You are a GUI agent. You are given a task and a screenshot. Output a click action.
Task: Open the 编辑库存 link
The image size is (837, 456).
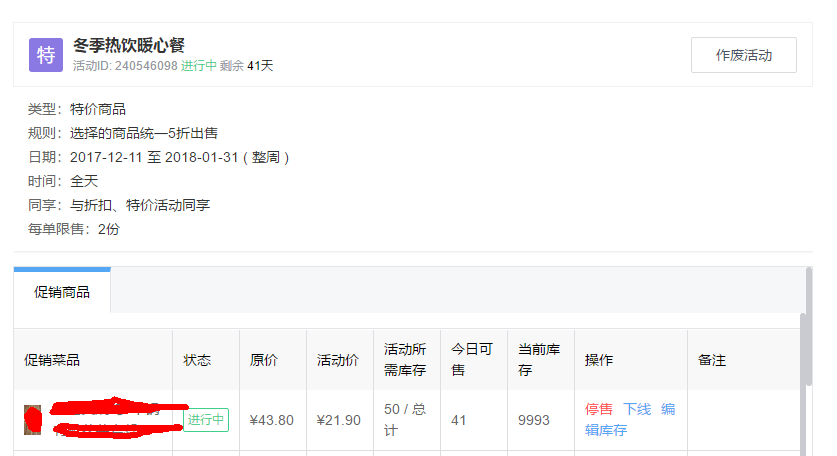(606, 430)
